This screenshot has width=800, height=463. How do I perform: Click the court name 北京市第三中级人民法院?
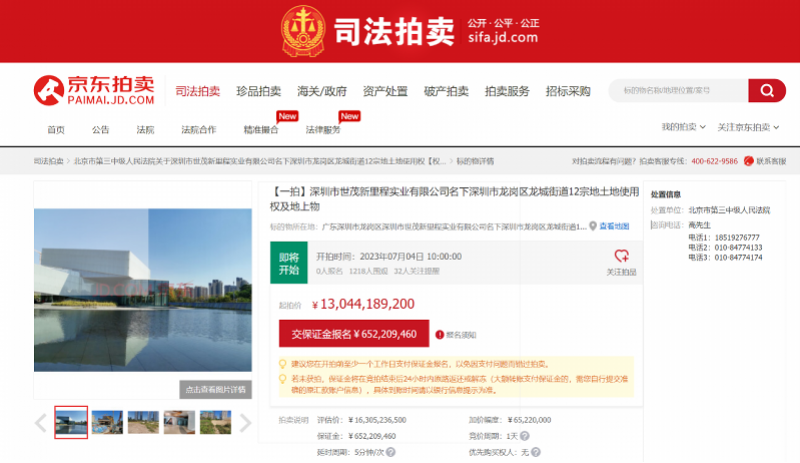(729, 210)
